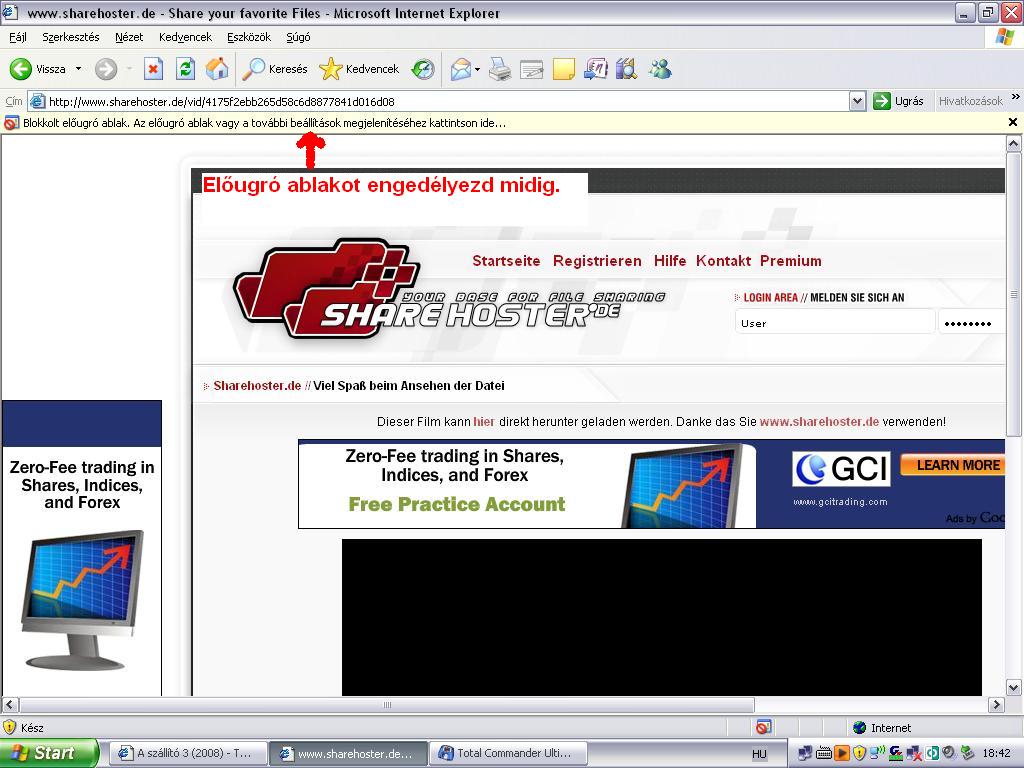Click the orange play tray icon
1024x768 pixels.
pos(842,754)
